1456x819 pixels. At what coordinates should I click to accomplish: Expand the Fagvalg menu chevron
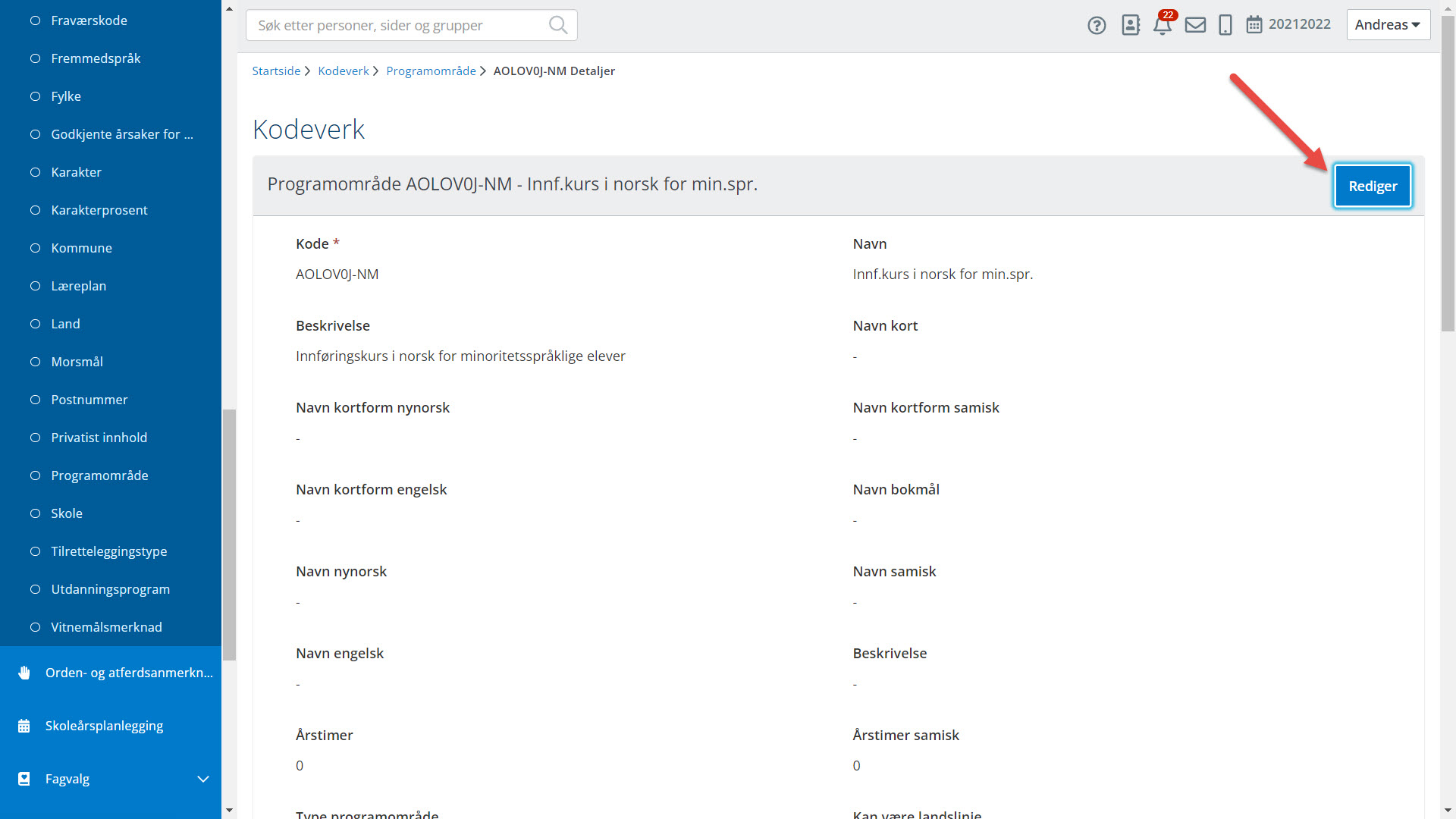(203, 779)
